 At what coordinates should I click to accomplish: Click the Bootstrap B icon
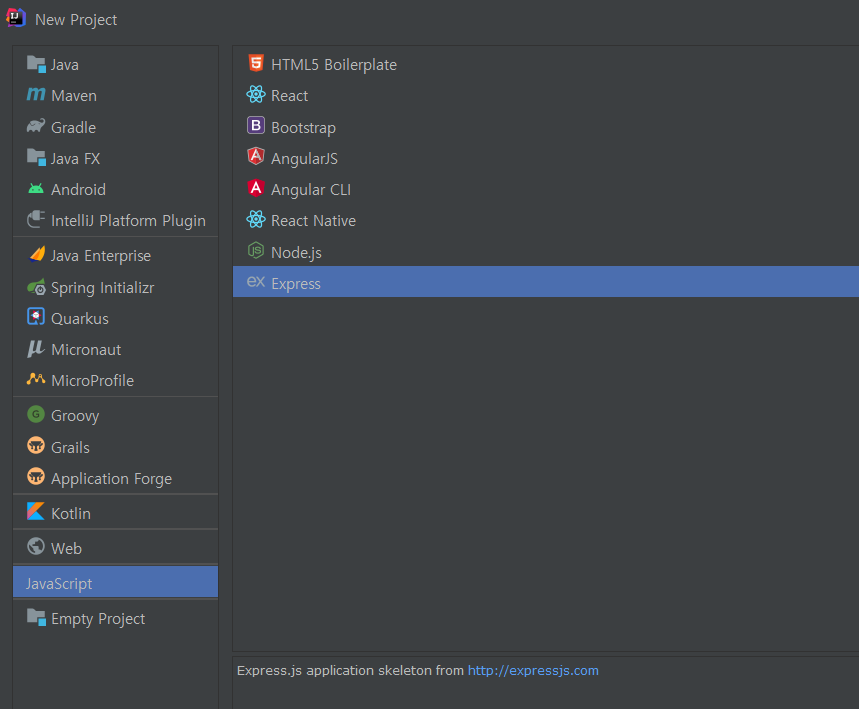click(x=256, y=125)
